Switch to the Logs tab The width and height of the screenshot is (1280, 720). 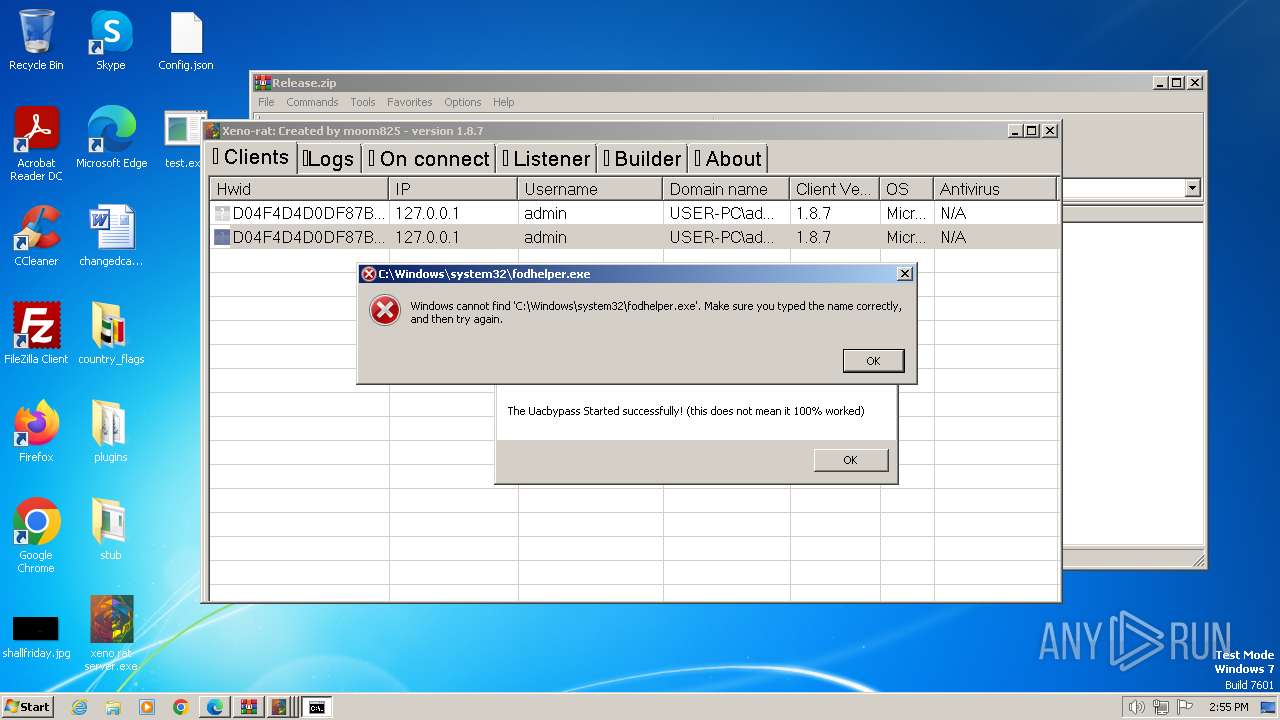[x=328, y=158]
